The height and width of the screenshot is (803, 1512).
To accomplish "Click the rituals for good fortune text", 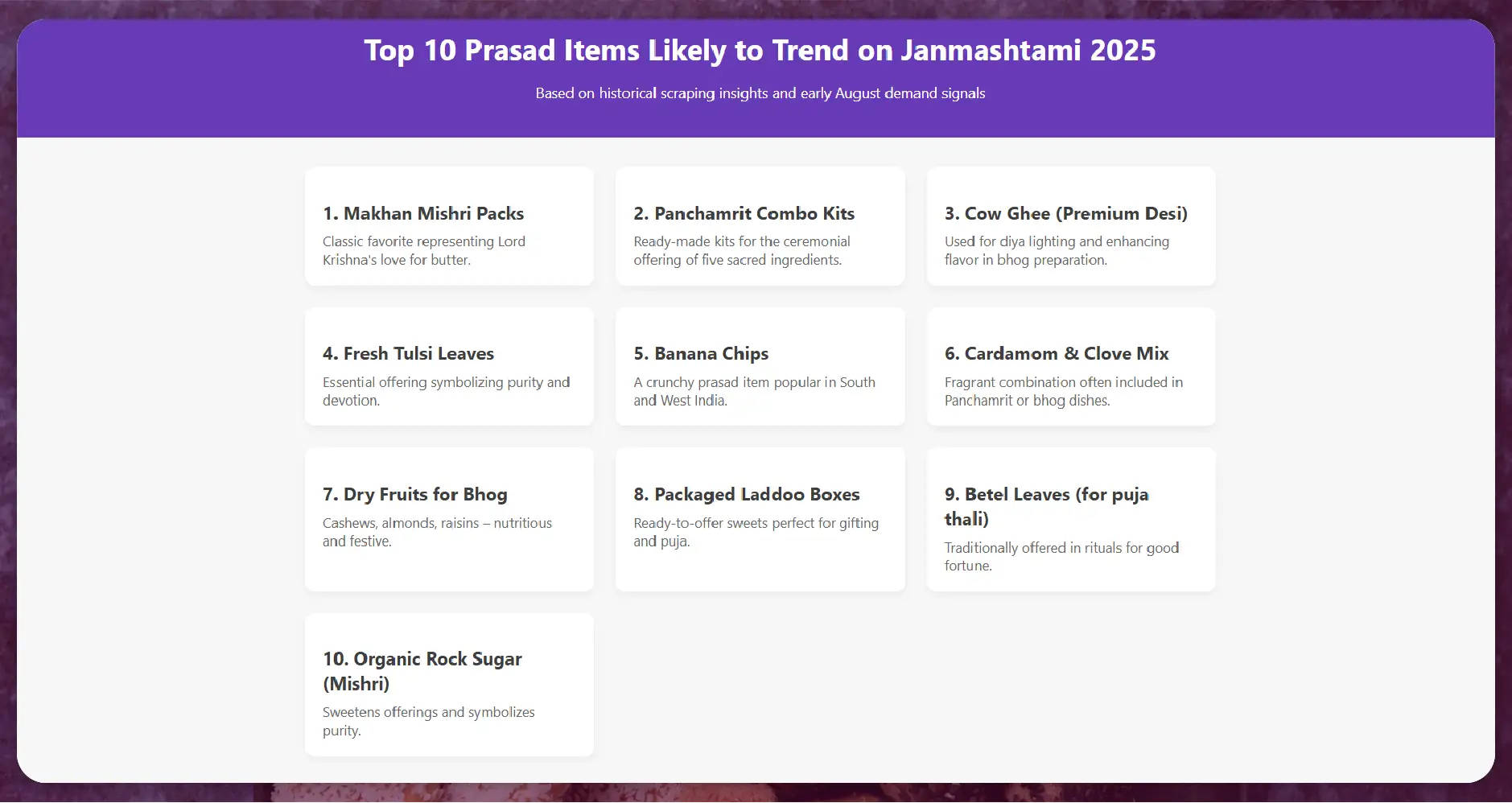I will (1061, 556).
